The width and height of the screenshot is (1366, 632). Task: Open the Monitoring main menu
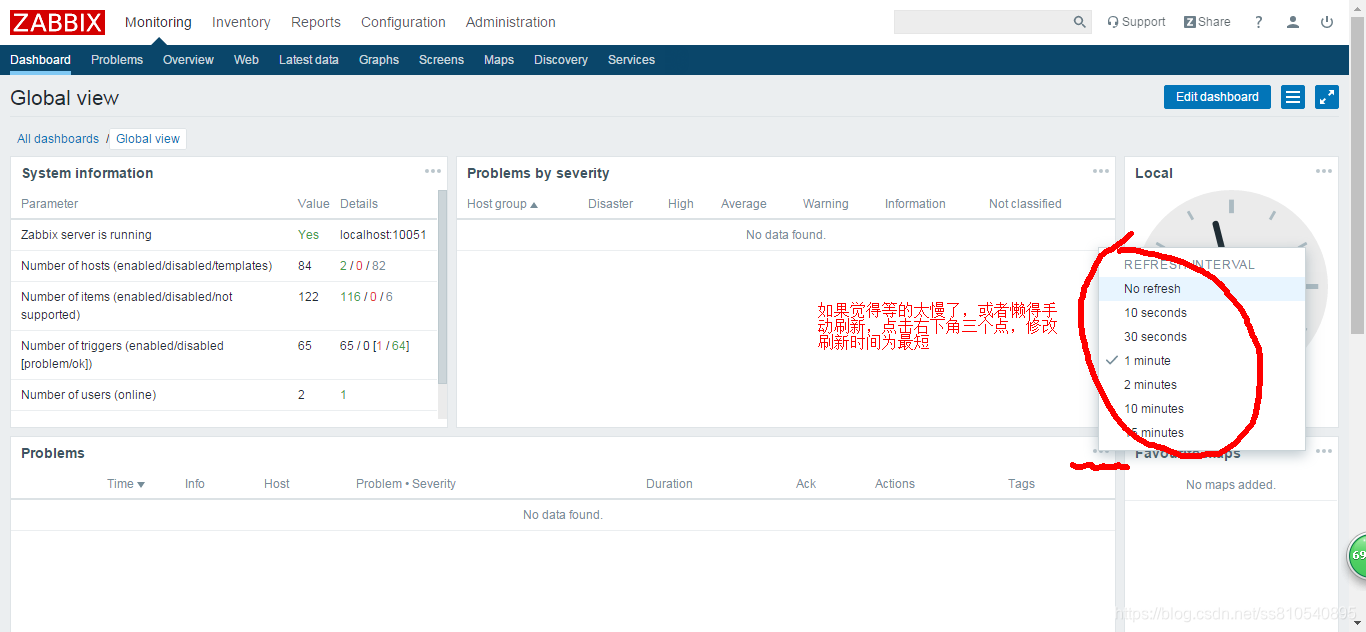coord(158,22)
